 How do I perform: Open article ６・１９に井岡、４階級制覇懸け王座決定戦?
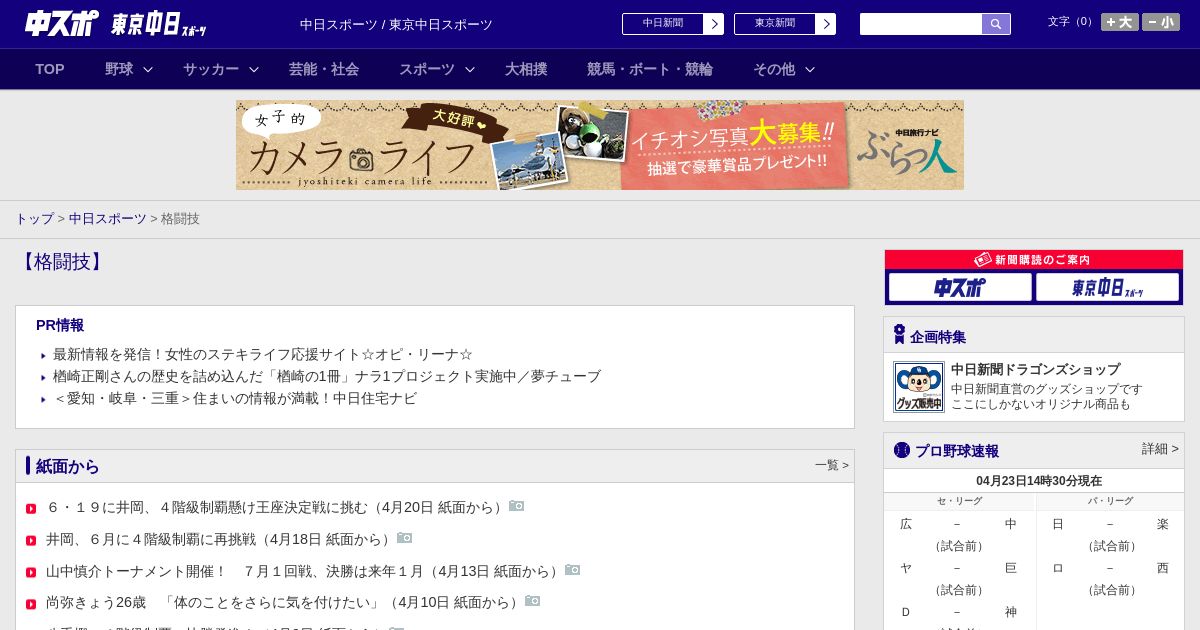[276, 507]
